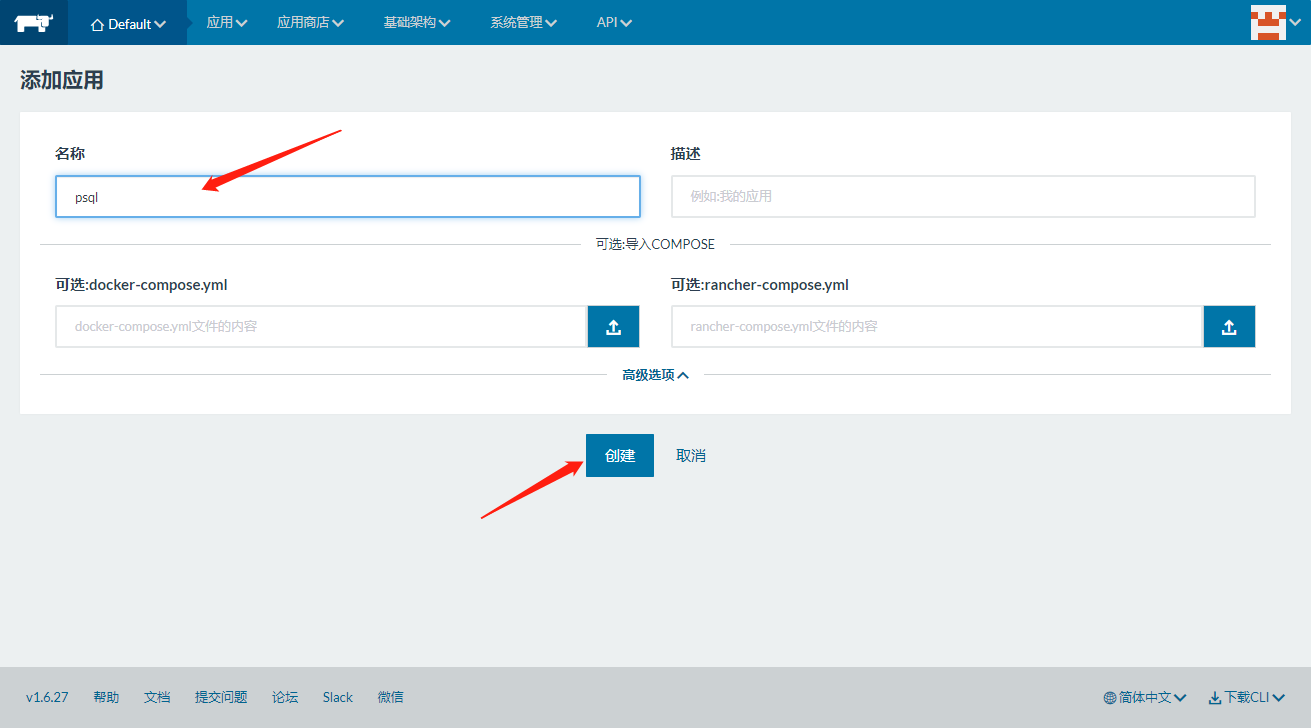
Task: Click the docker-compose.yml content field
Action: coord(321,327)
